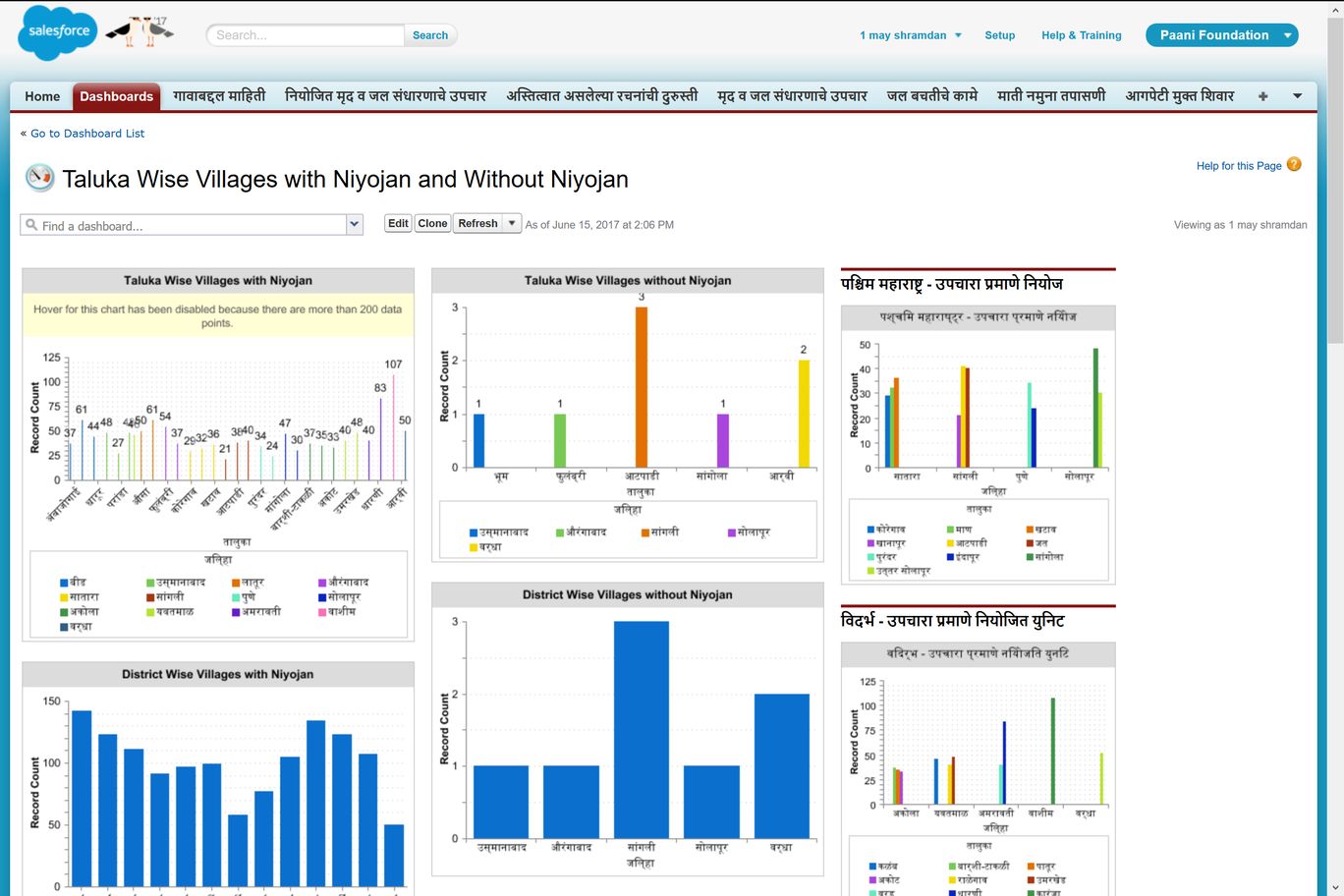This screenshot has height=896, width=1344.
Task: Open the Find a dashboard dropdown arrow
Action: tap(355, 225)
